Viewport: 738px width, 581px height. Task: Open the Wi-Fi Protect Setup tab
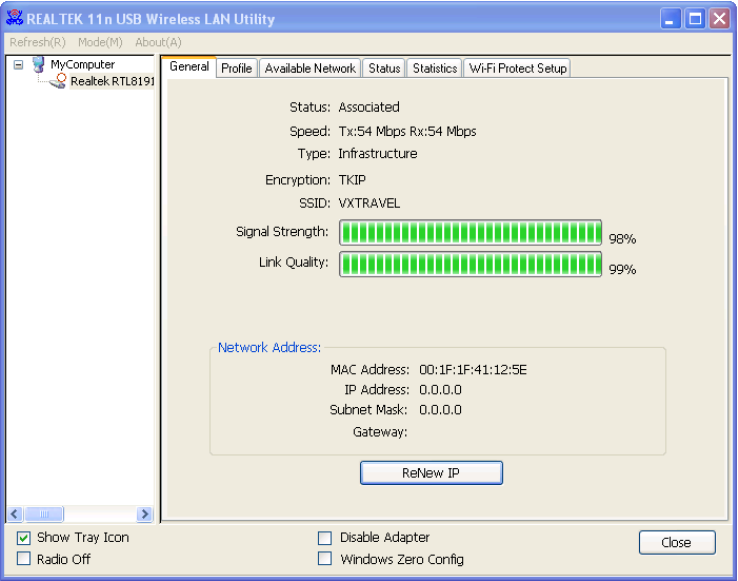coord(518,68)
